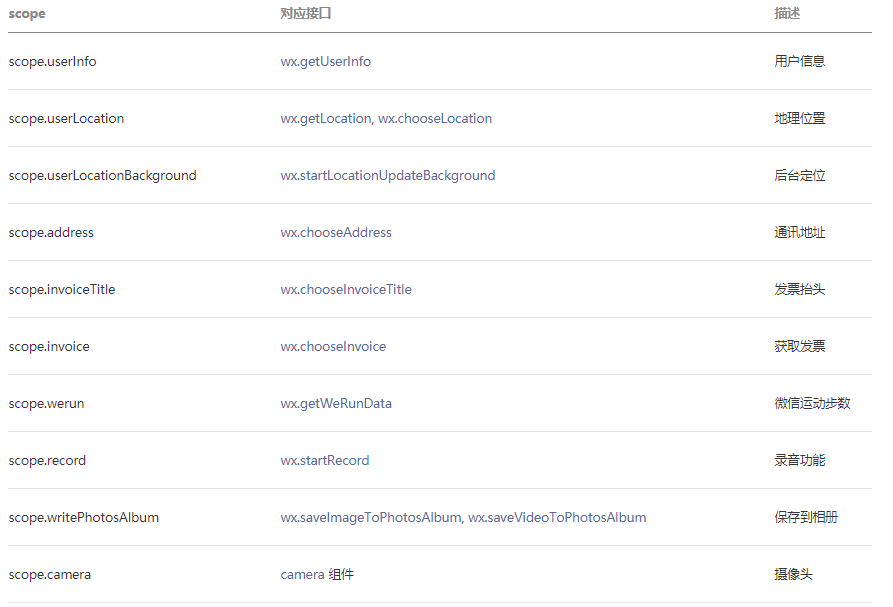893x607 pixels.
Task: Select the scope.userInfo cell
Action: 52,61
